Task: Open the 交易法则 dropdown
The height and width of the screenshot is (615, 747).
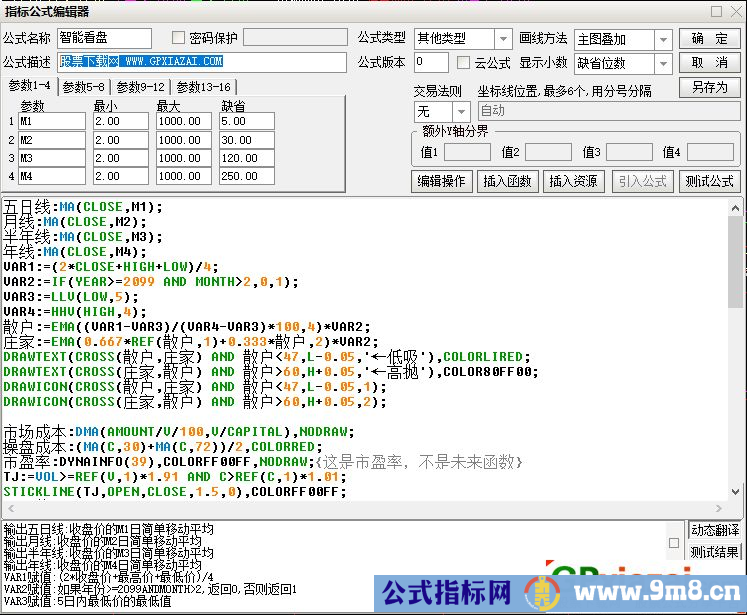Action: 460,112
